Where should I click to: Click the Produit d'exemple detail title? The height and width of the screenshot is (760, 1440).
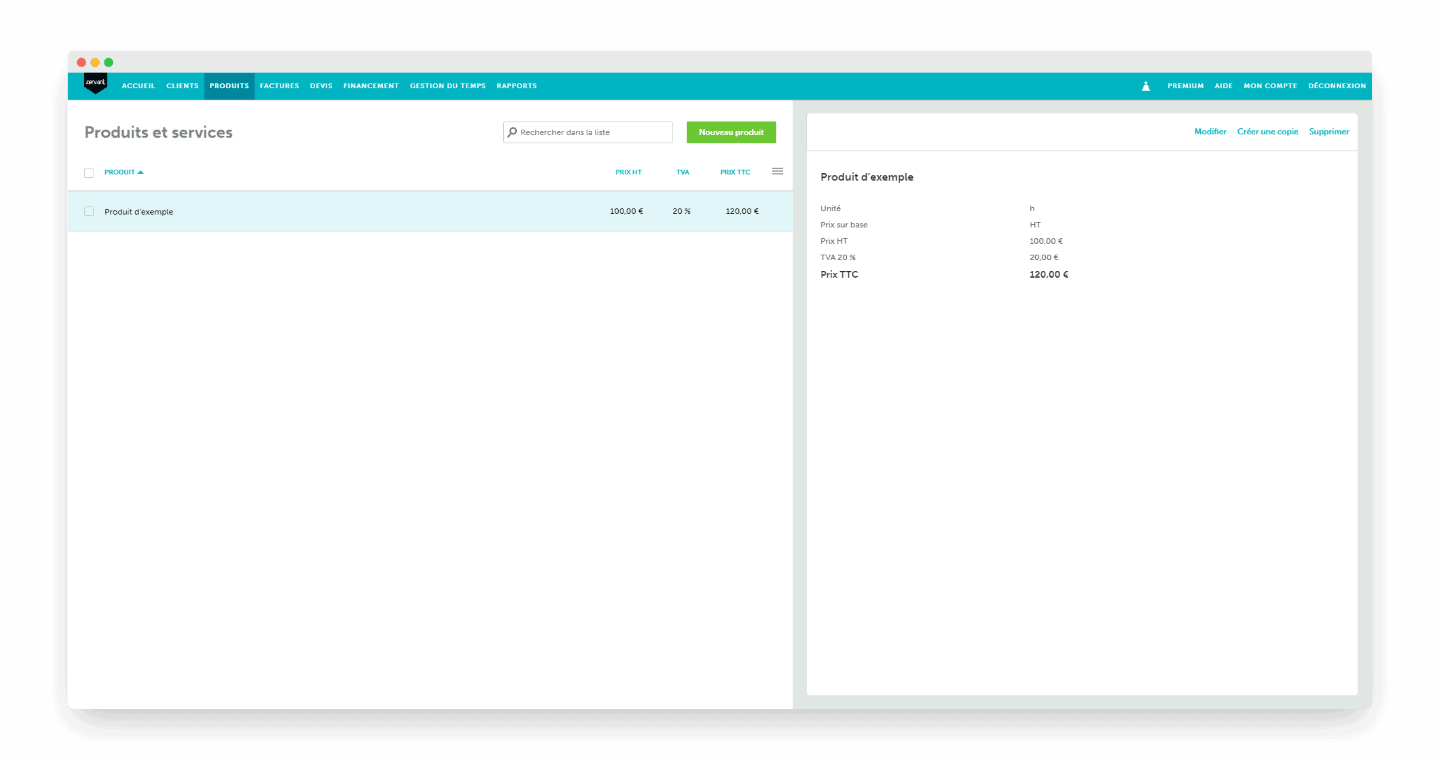coord(867,177)
